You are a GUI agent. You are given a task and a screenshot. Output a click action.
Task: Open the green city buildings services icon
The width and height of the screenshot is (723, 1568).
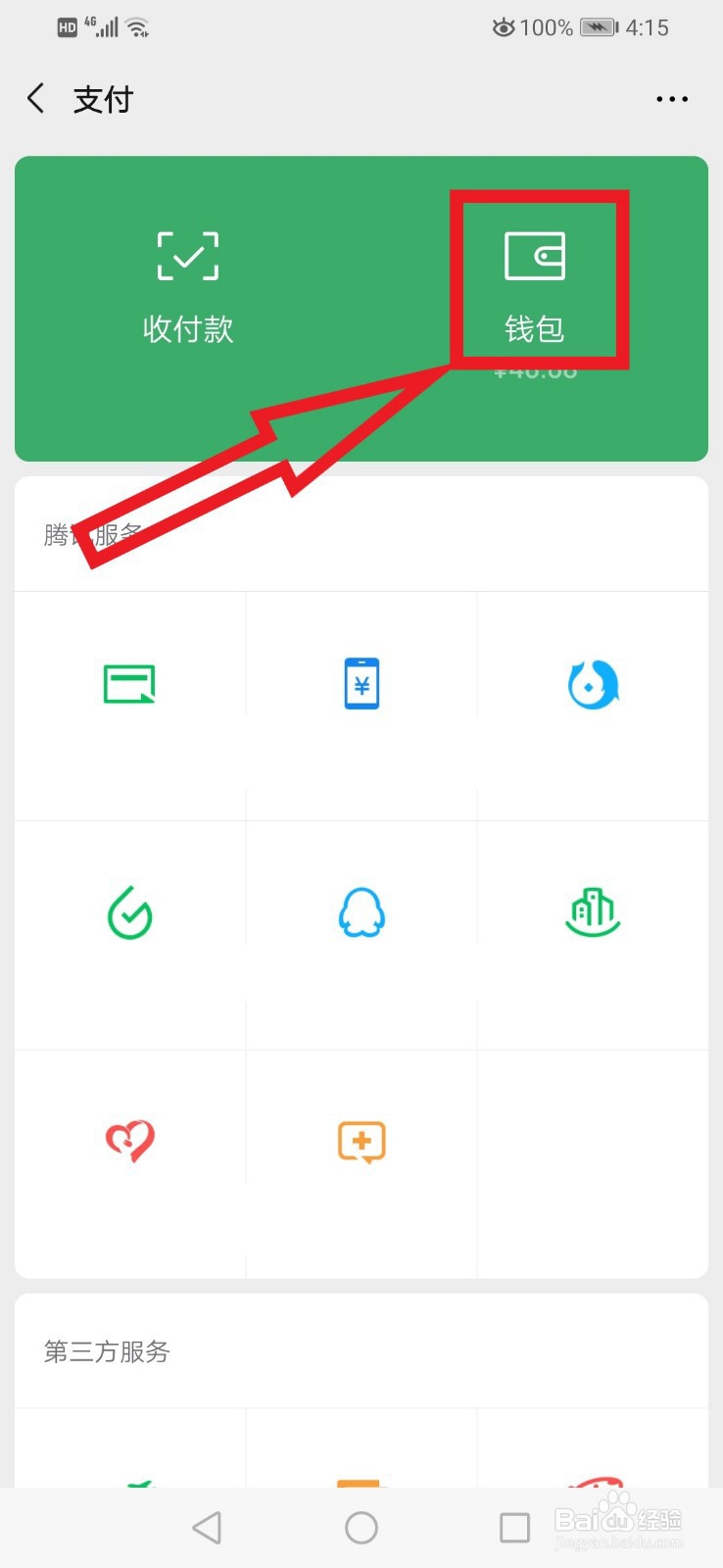[x=593, y=912]
